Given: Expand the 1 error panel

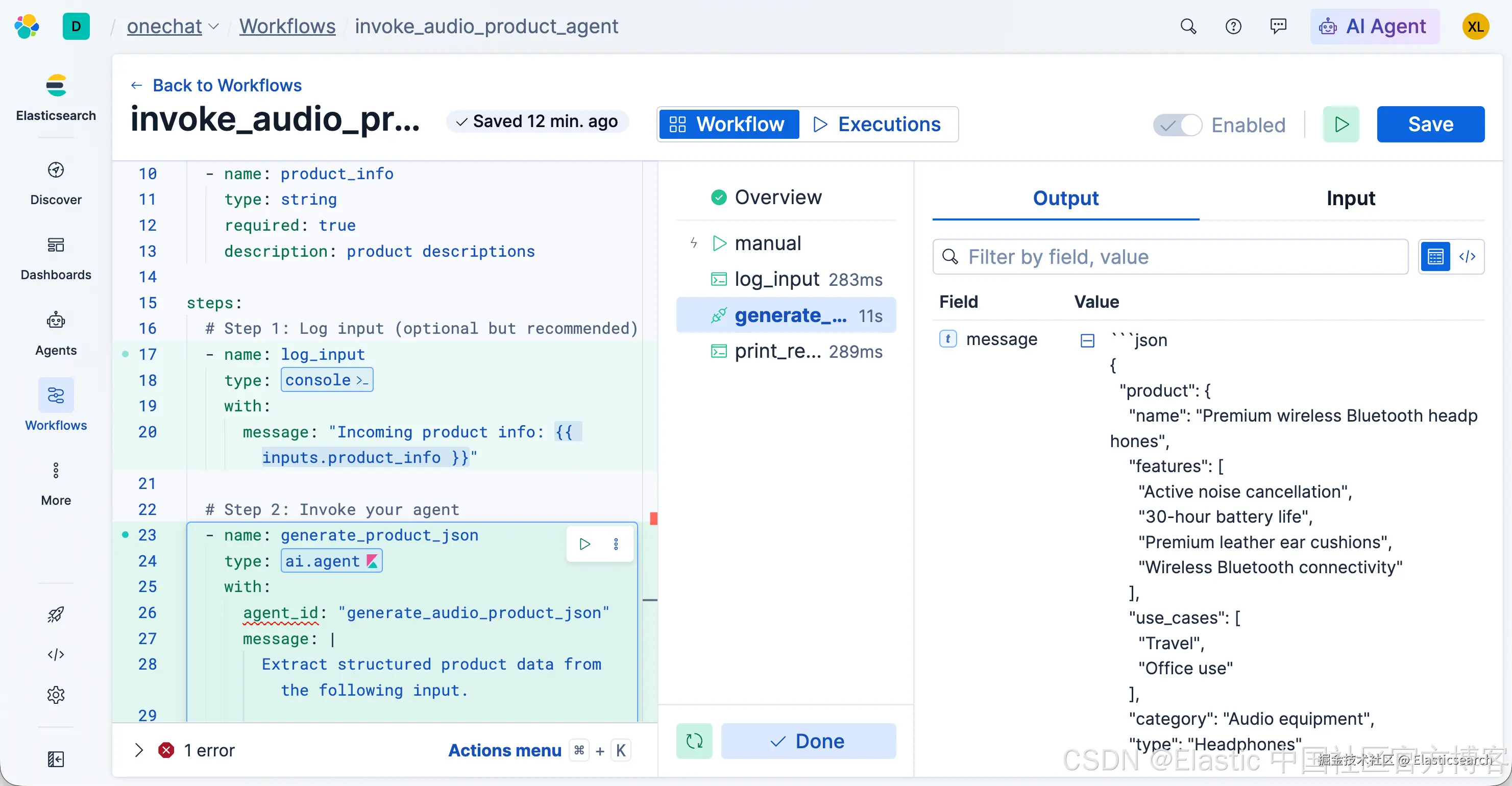Looking at the screenshot, I should (138, 750).
